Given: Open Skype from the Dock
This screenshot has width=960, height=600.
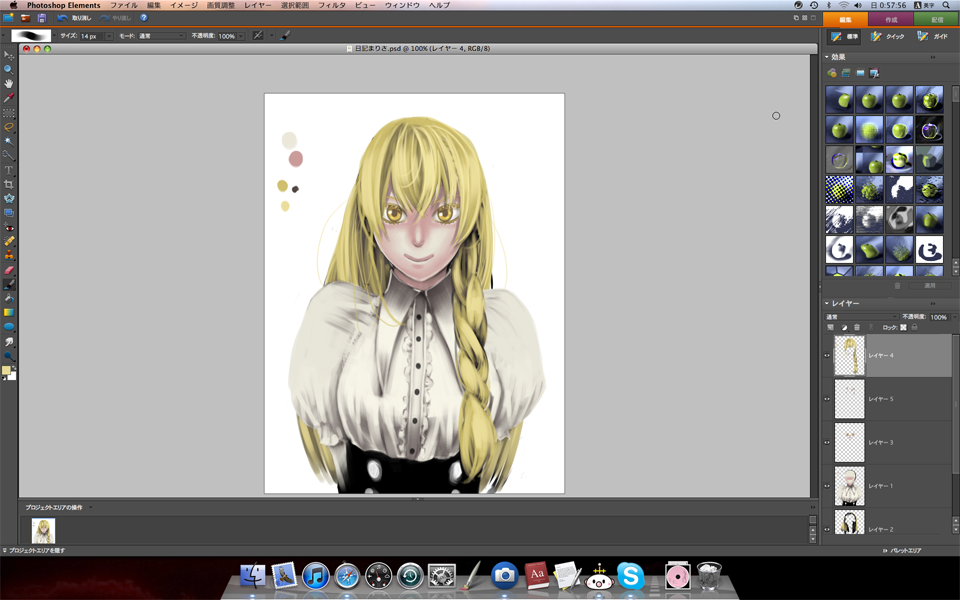Looking at the screenshot, I should [631, 576].
